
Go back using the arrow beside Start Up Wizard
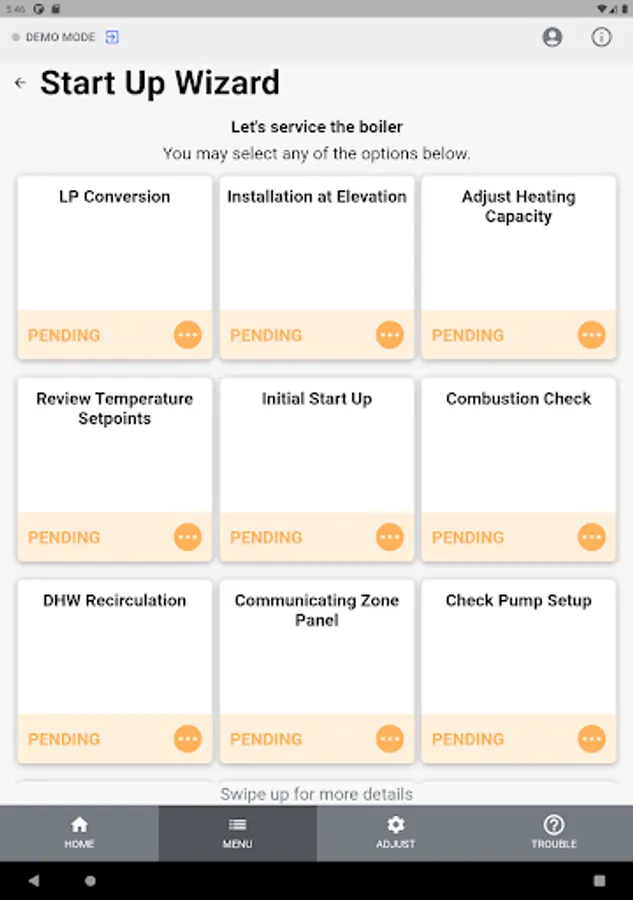tap(20, 83)
